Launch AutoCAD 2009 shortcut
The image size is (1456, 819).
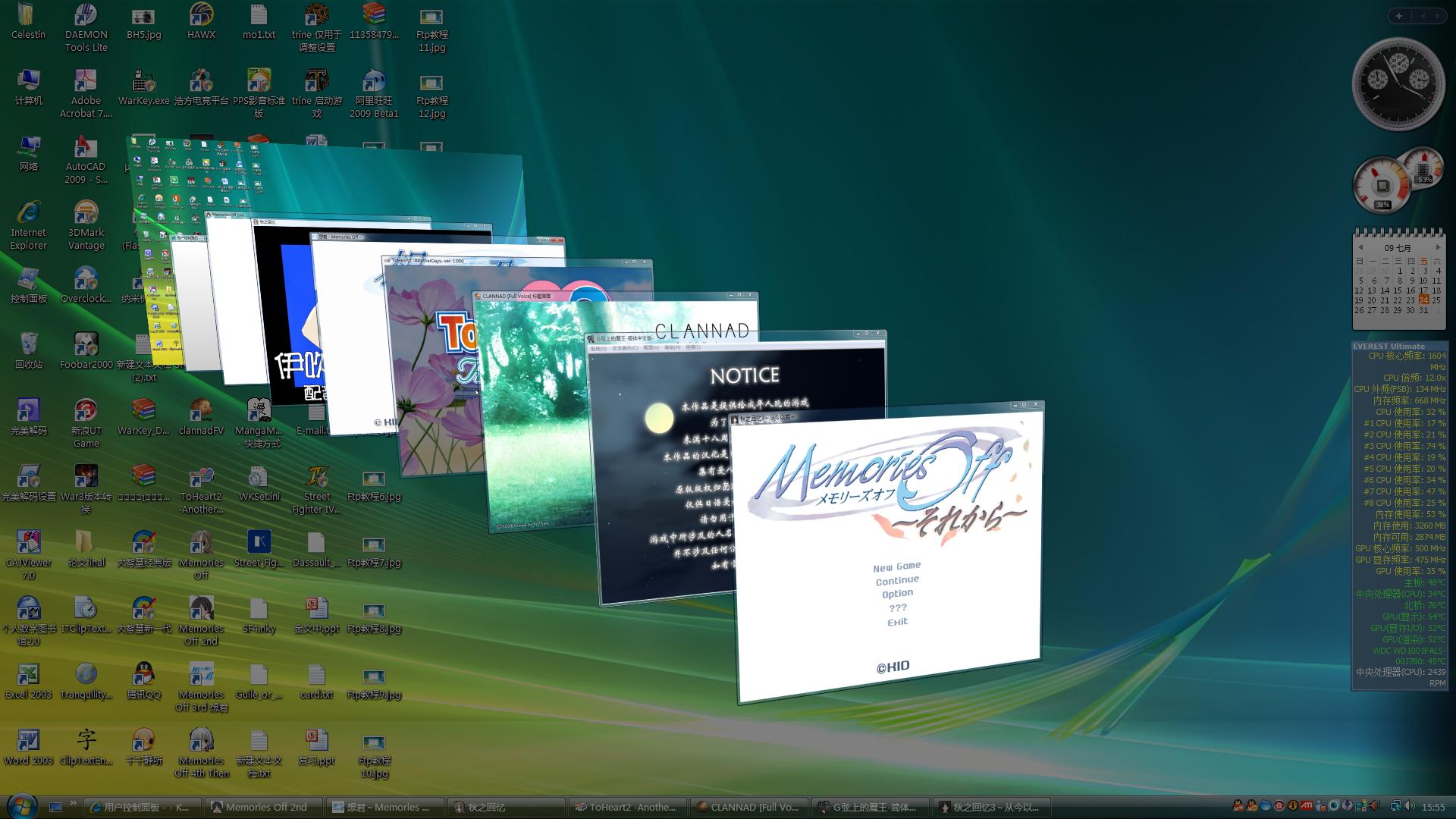(86, 159)
